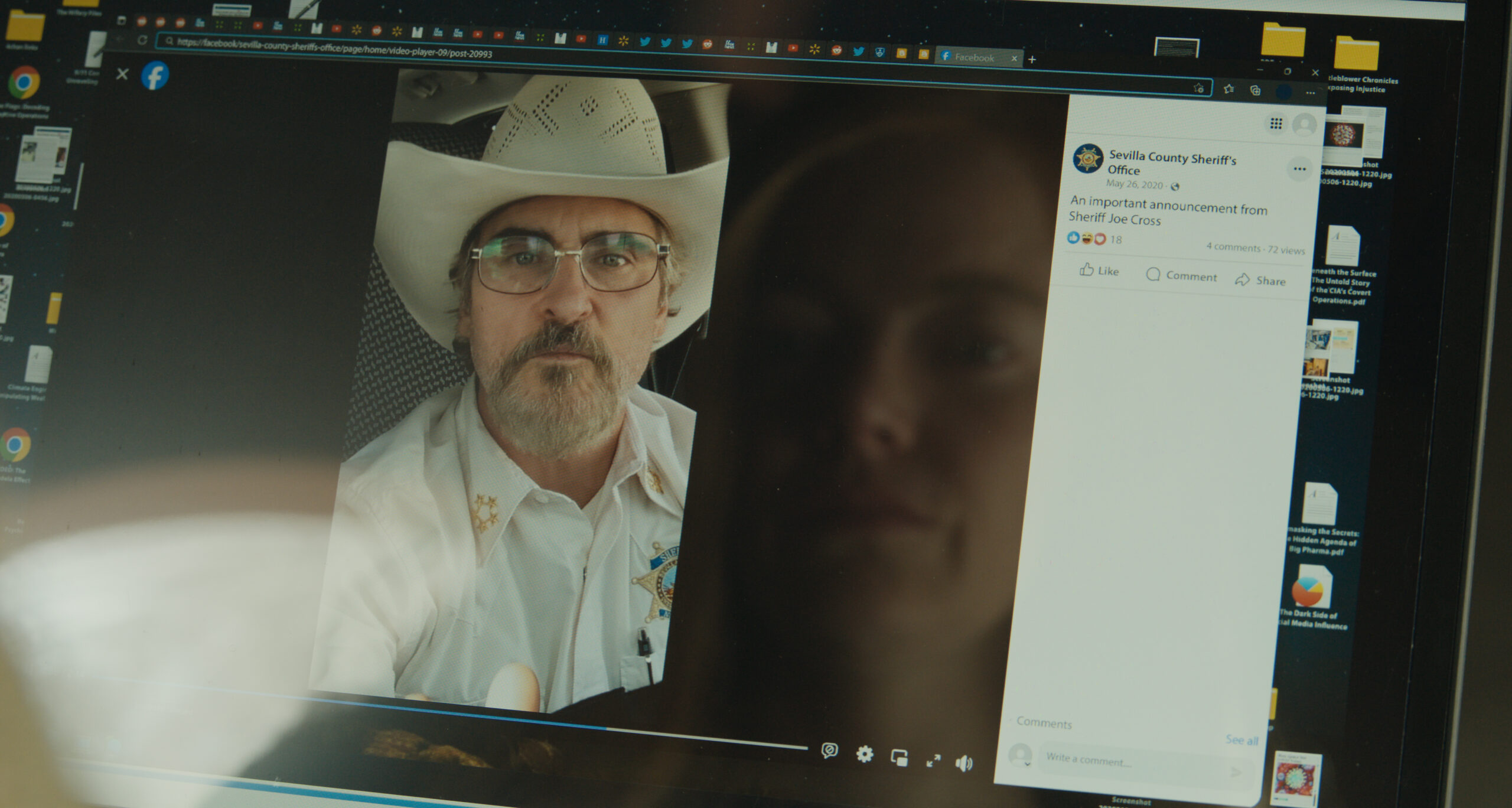Enable picture-in-picture mode for the video
Screen dimensions: 1512x808
899,757
